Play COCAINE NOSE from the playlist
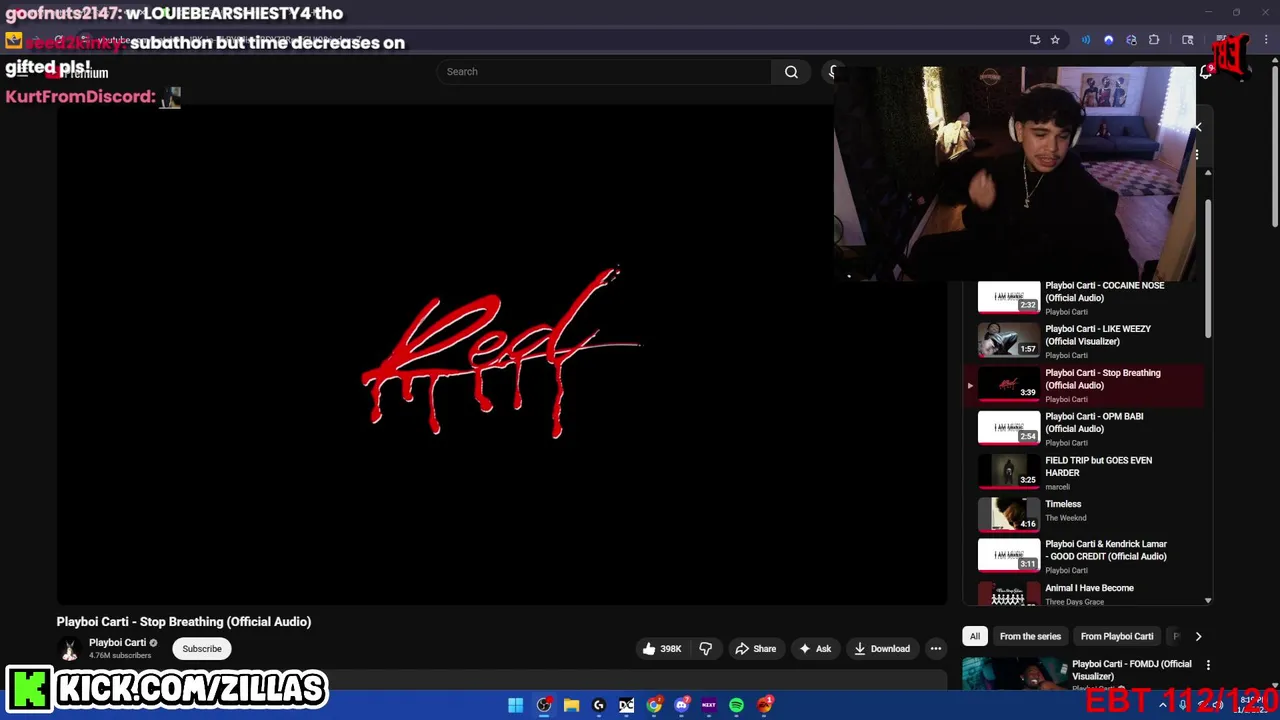This screenshot has width=1280, height=720. coord(1085,297)
